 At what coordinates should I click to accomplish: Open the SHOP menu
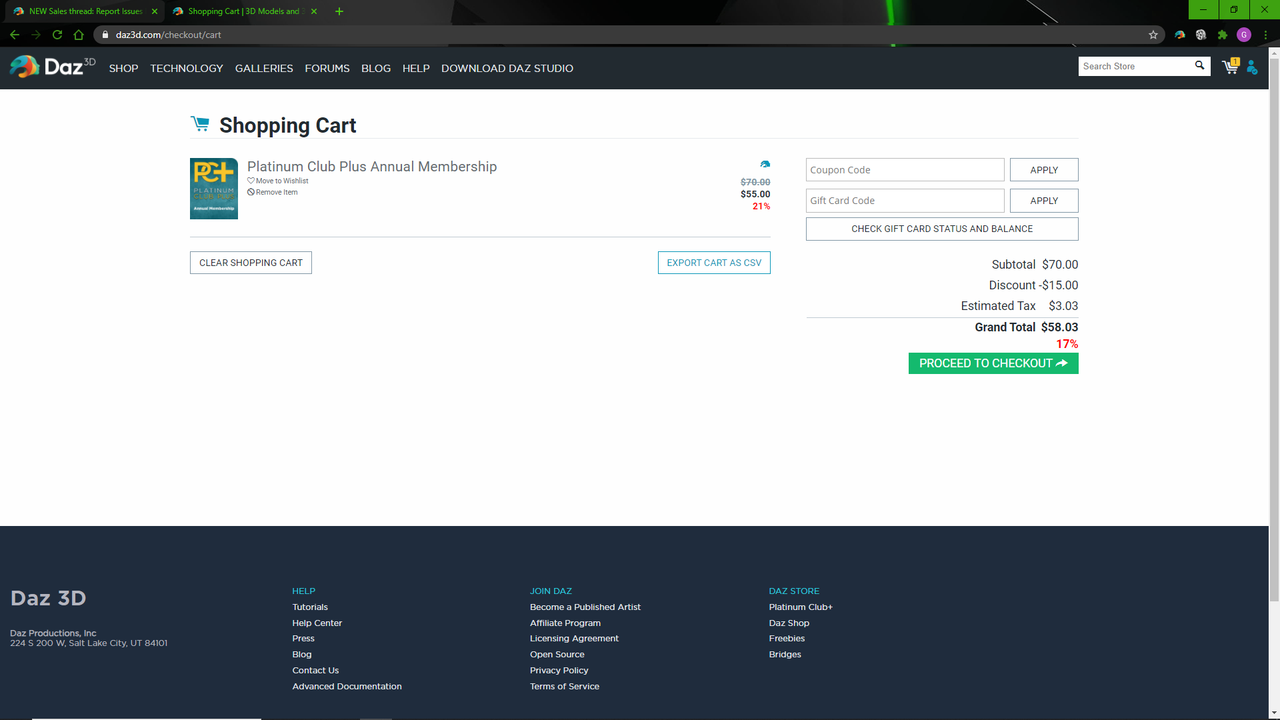point(124,68)
